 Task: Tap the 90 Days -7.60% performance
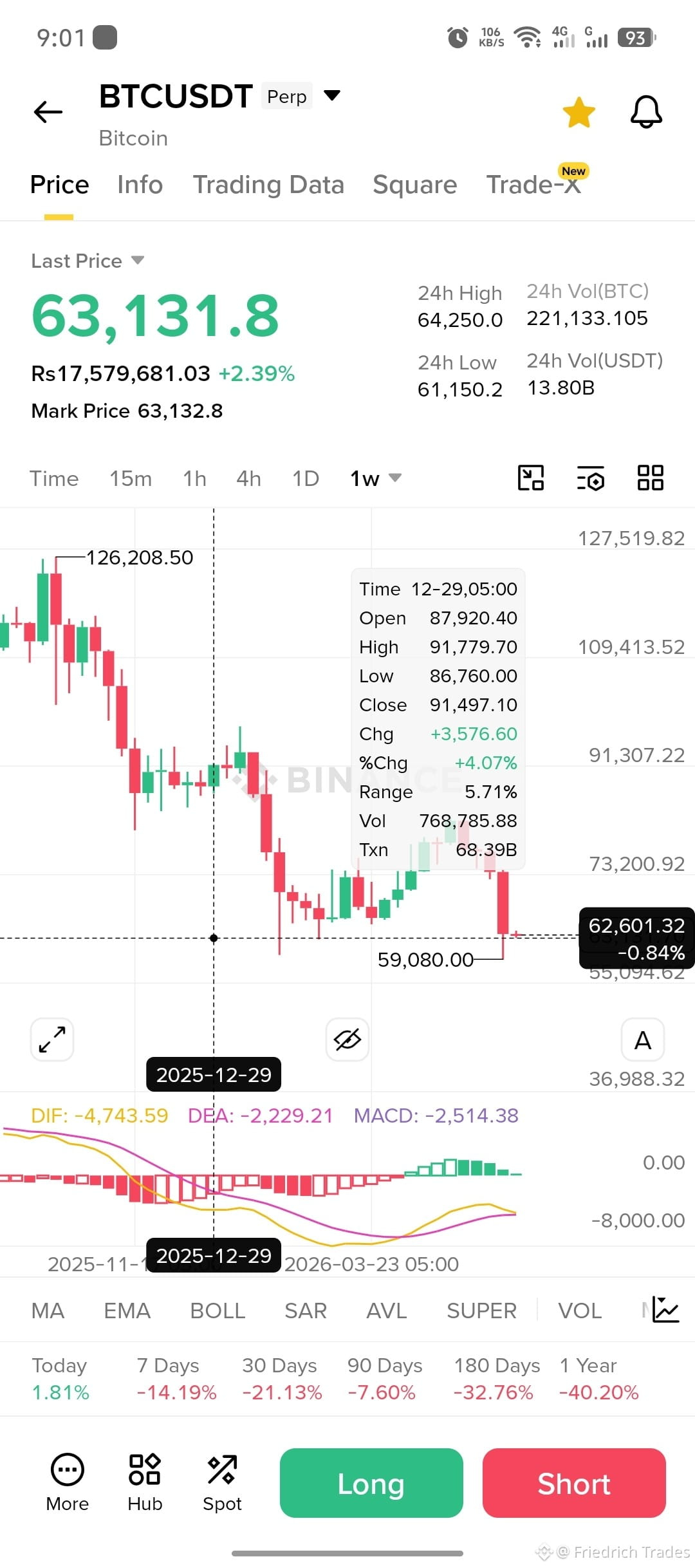pyautogui.click(x=384, y=1379)
